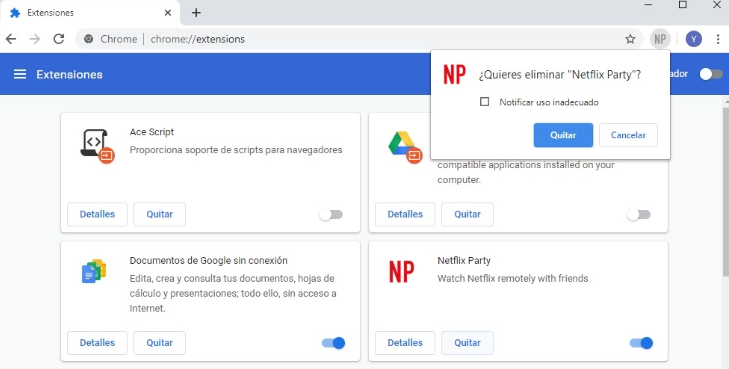Open a new tab with plus icon

[x=196, y=13]
